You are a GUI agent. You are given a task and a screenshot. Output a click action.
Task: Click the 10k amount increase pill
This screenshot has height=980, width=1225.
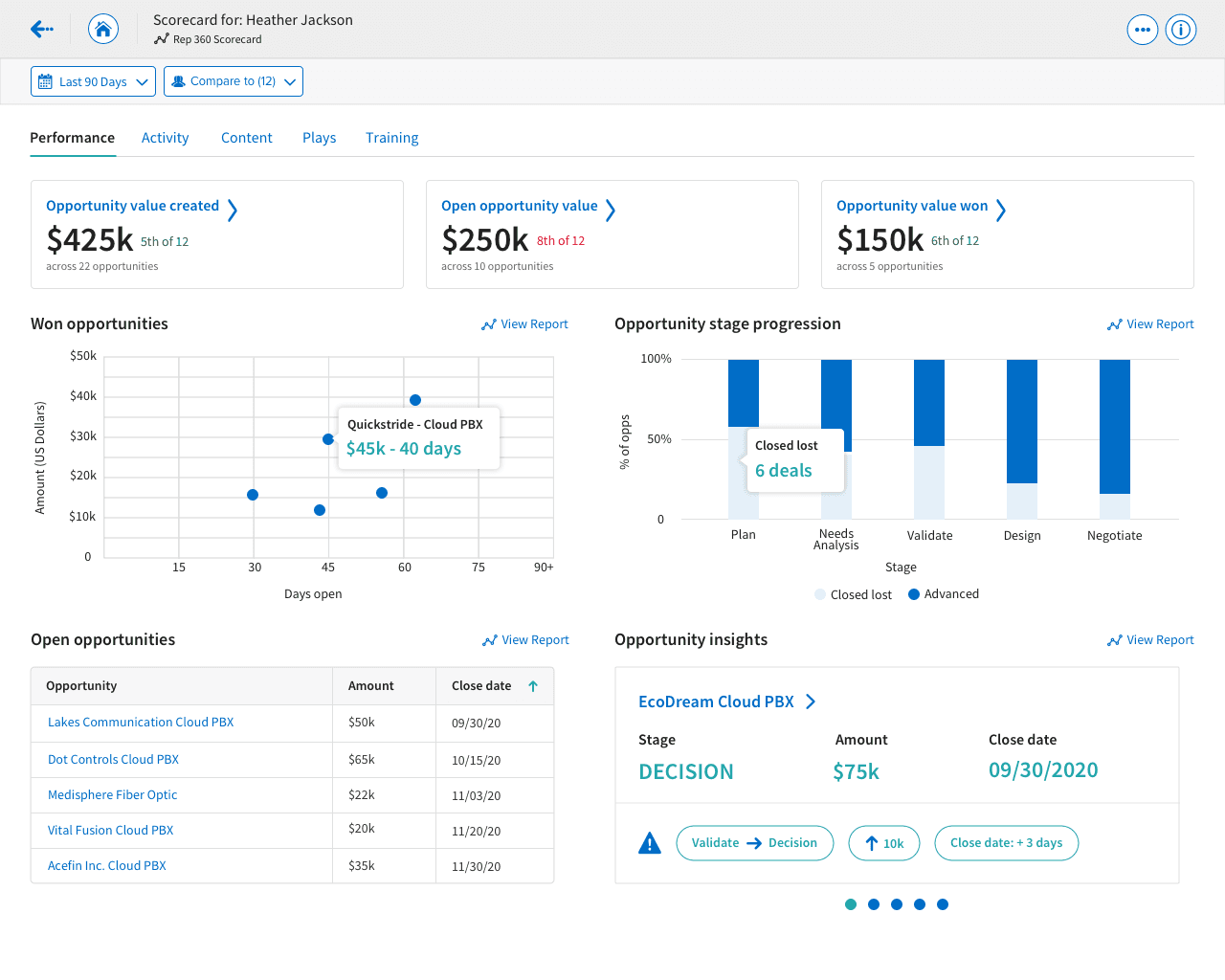pos(883,843)
